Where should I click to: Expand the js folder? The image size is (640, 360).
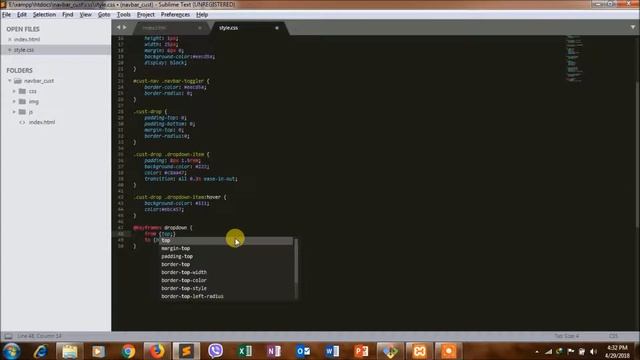click(x=14, y=112)
